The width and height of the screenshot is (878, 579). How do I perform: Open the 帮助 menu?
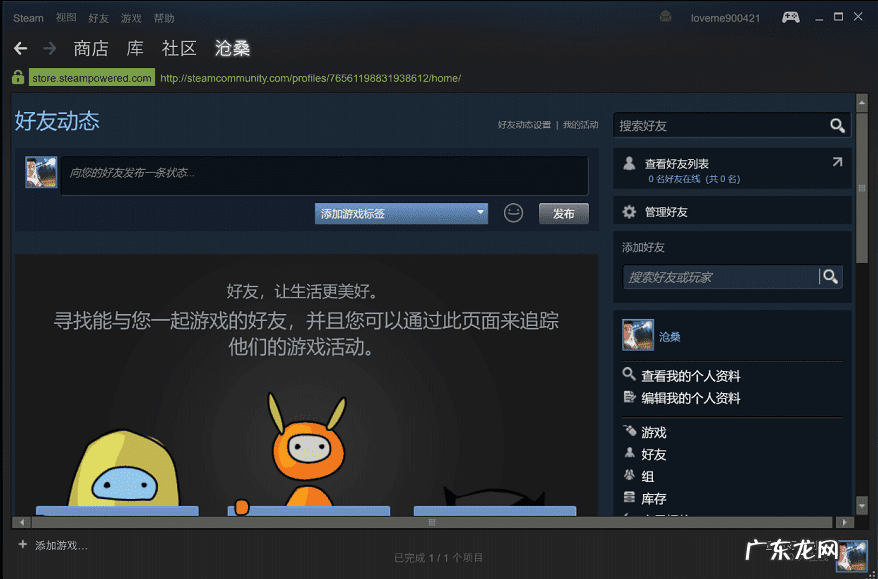164,18
